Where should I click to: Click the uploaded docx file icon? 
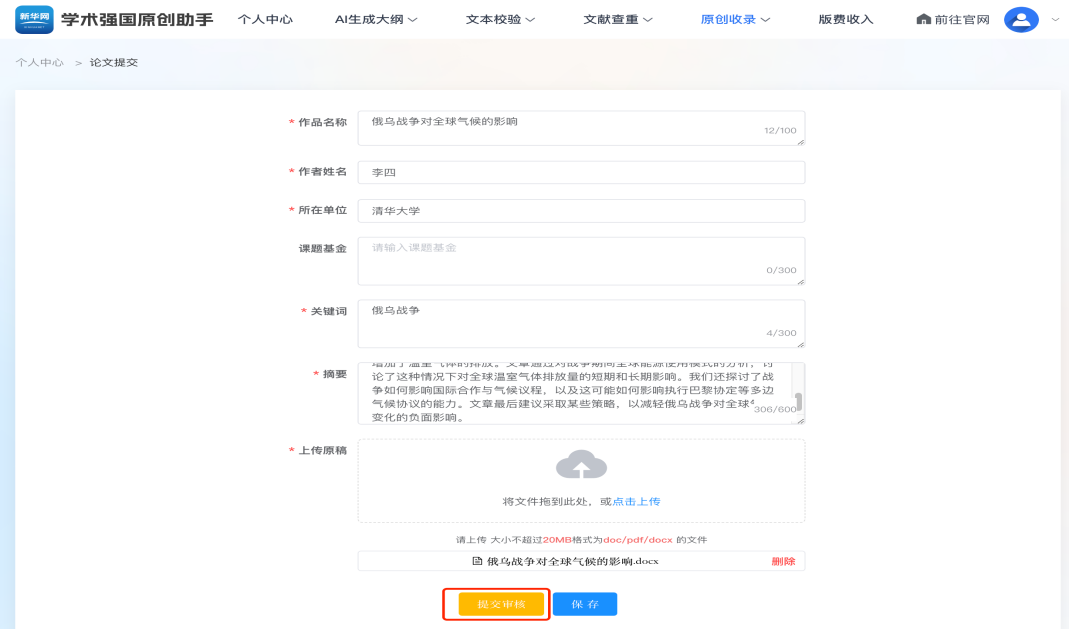[x=478, y=561]
